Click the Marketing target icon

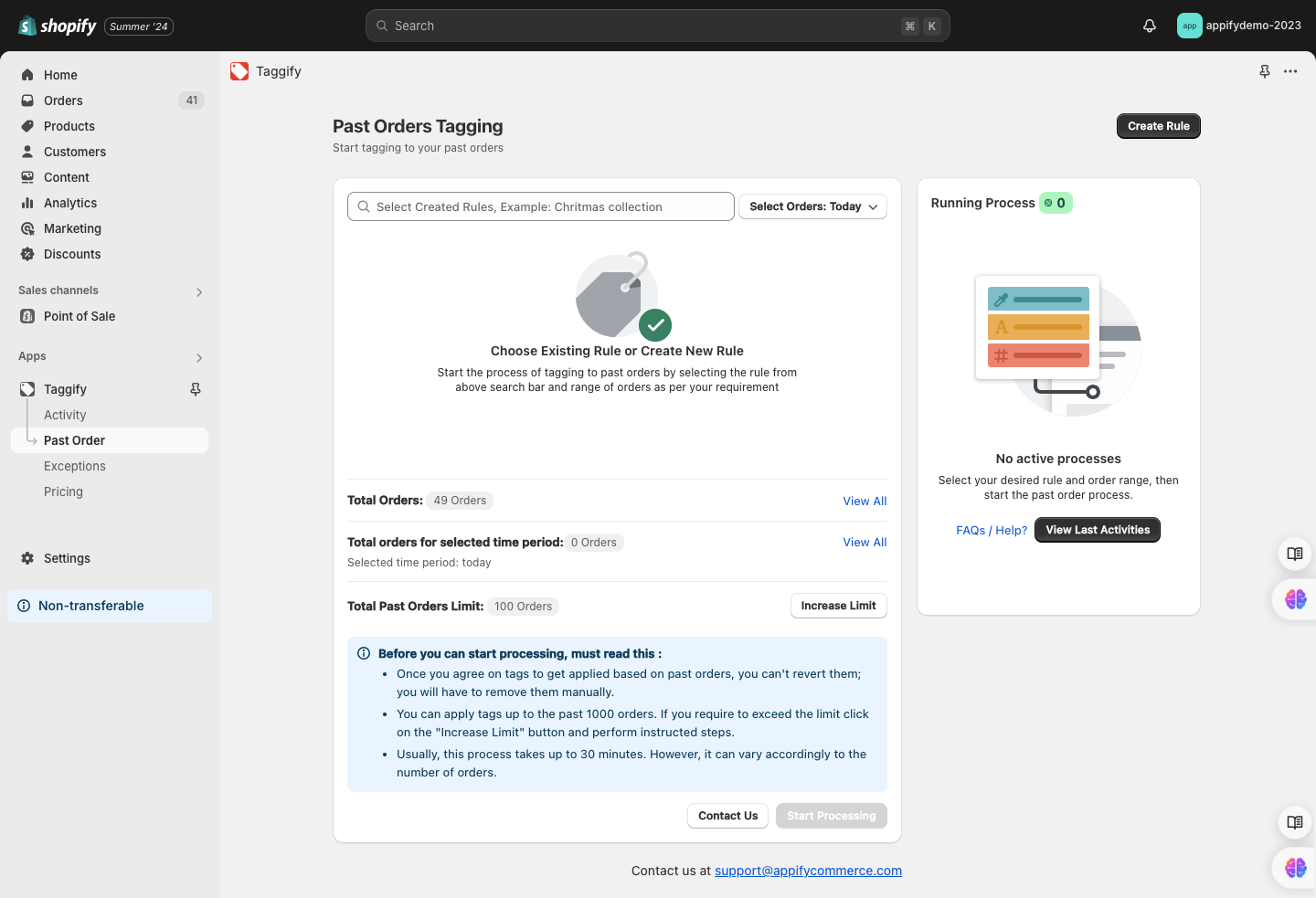pyautogui.click(x=27, y=228)
